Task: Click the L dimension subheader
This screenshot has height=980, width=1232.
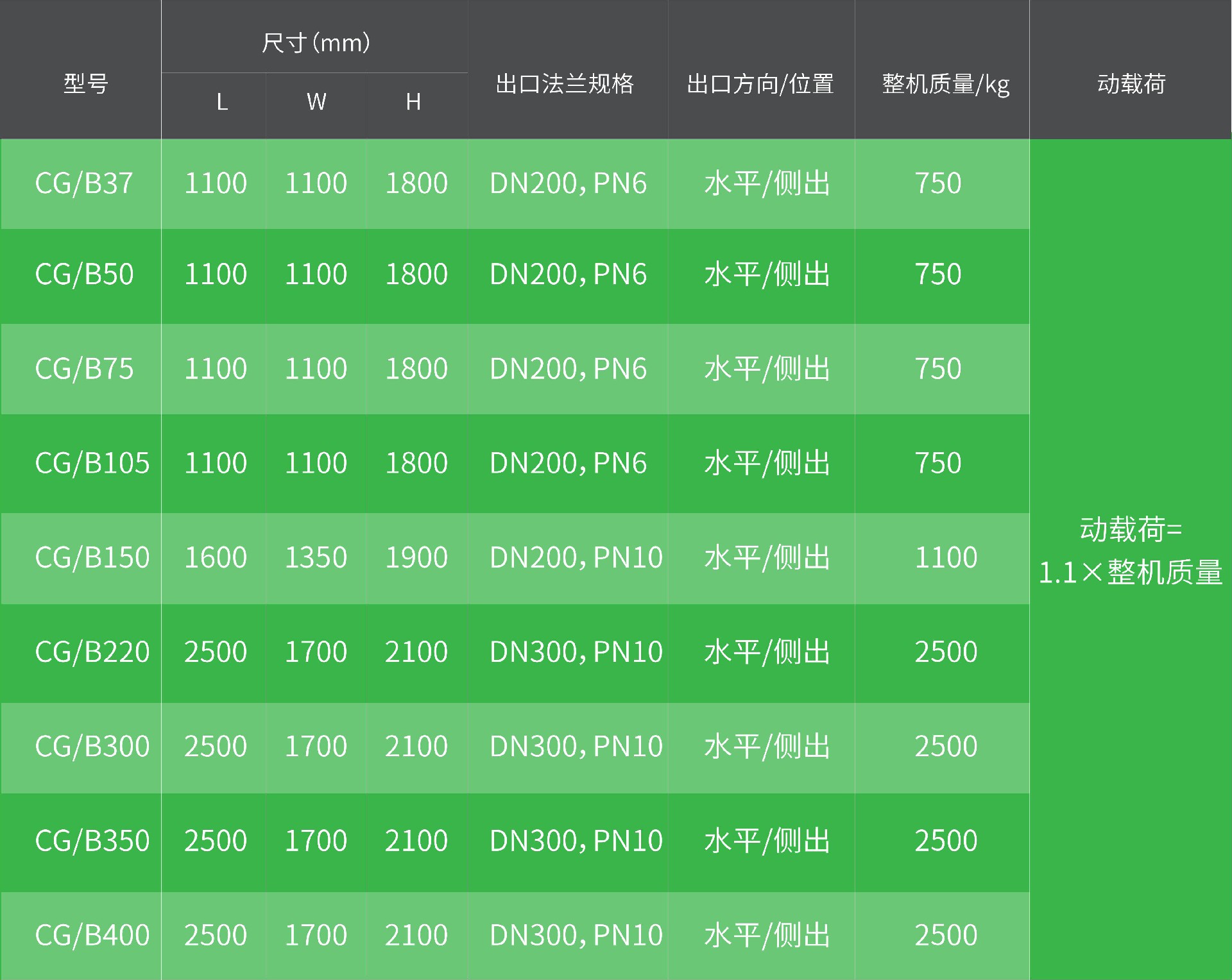Action: pos(222,102)
